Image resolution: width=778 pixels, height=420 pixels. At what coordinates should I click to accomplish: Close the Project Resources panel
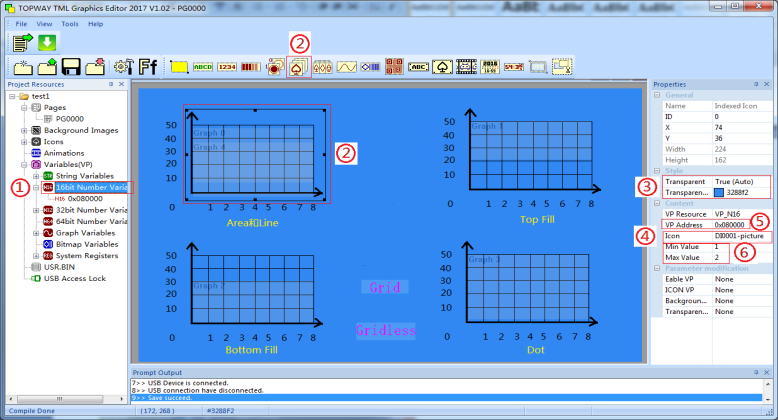(x=122, y=84)
